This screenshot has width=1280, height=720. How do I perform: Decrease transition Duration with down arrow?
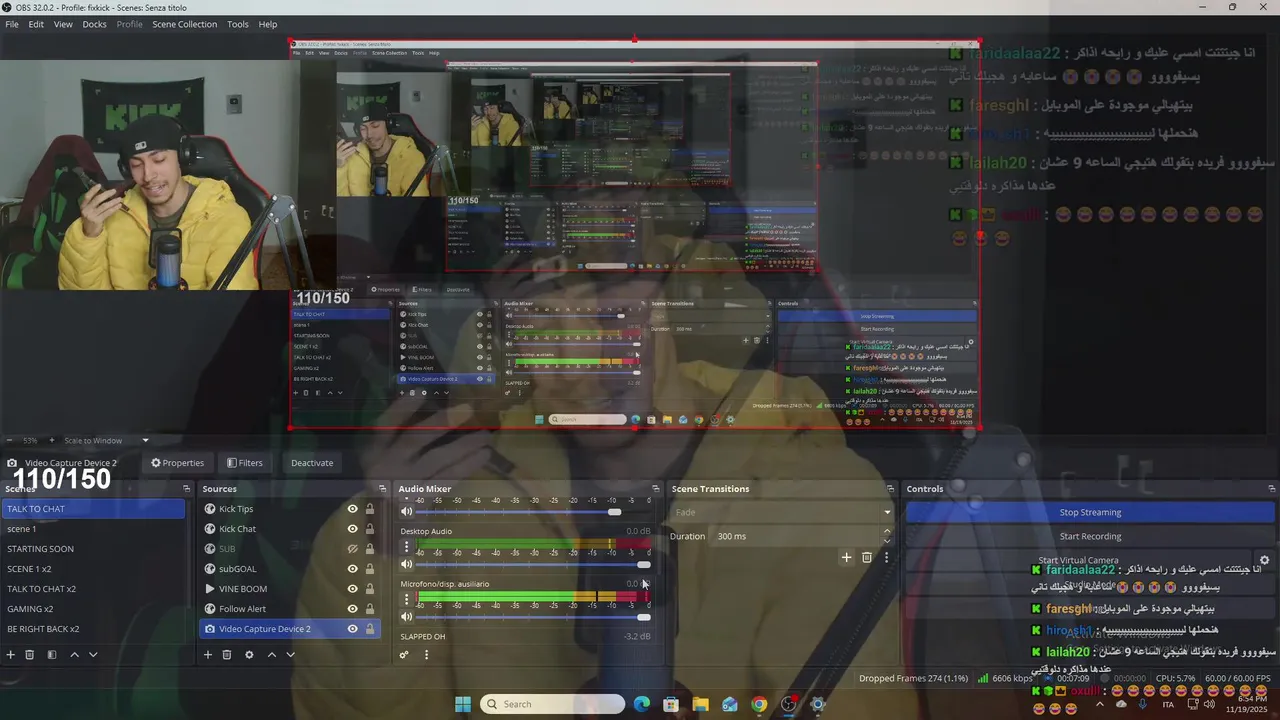tap(887, 540)
